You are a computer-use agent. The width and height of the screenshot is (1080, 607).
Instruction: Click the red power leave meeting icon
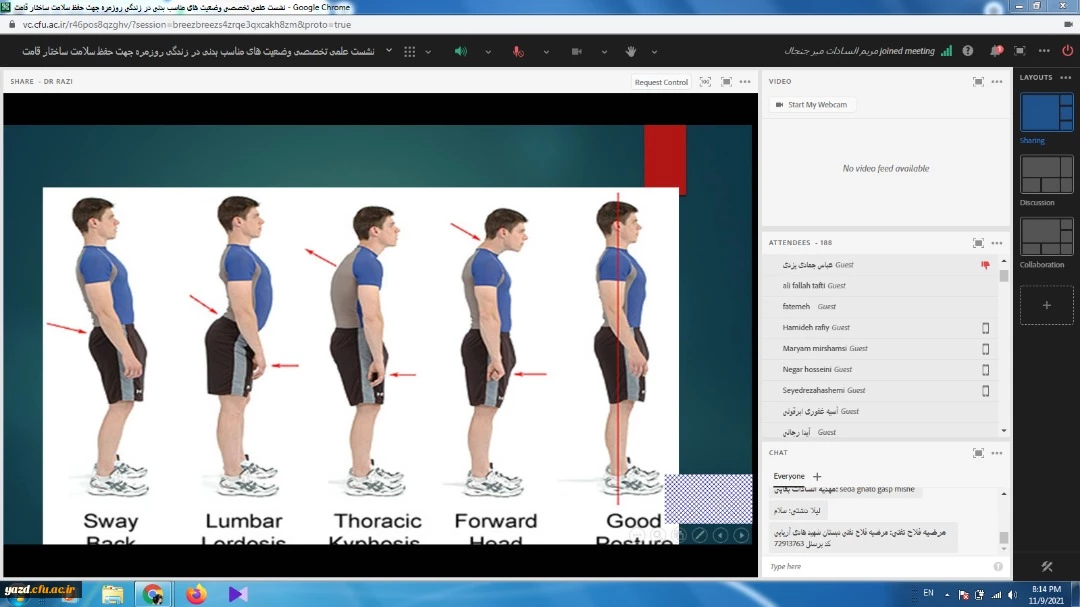tap(1067, 51)
